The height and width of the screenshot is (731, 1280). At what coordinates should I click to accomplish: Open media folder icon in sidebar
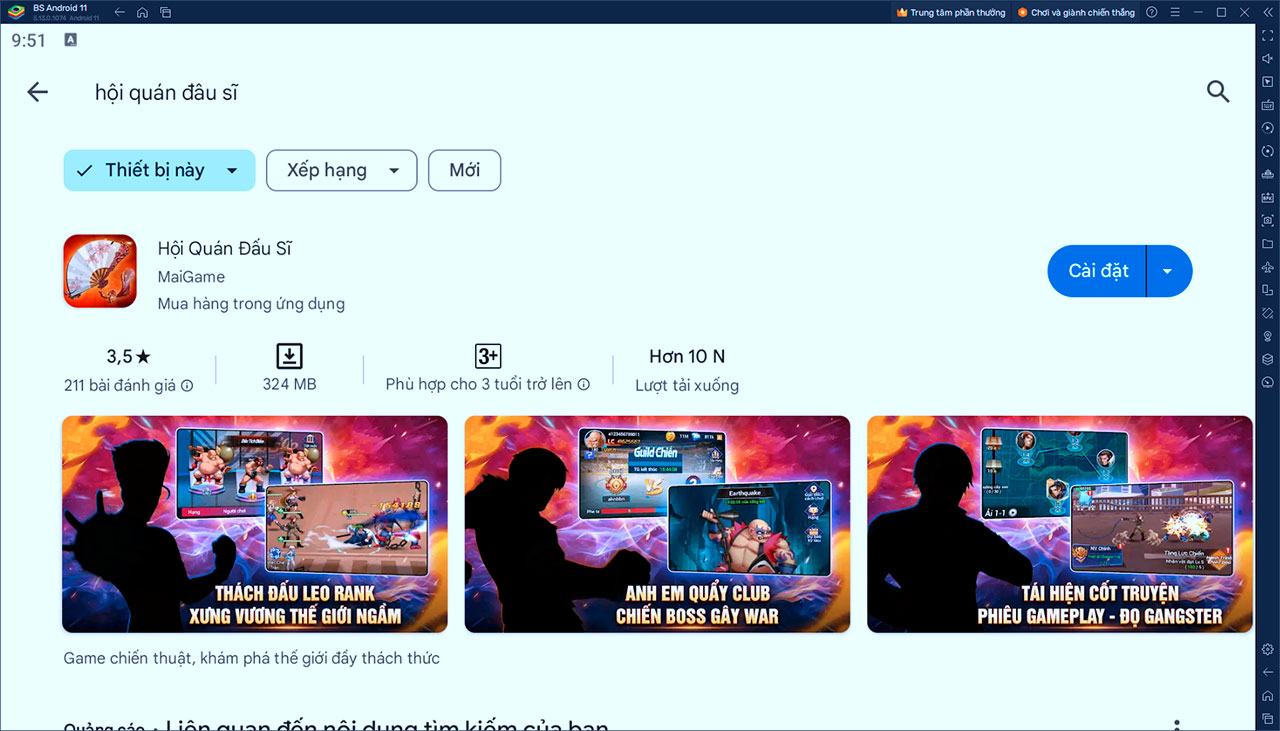(x=1267, y=243)
